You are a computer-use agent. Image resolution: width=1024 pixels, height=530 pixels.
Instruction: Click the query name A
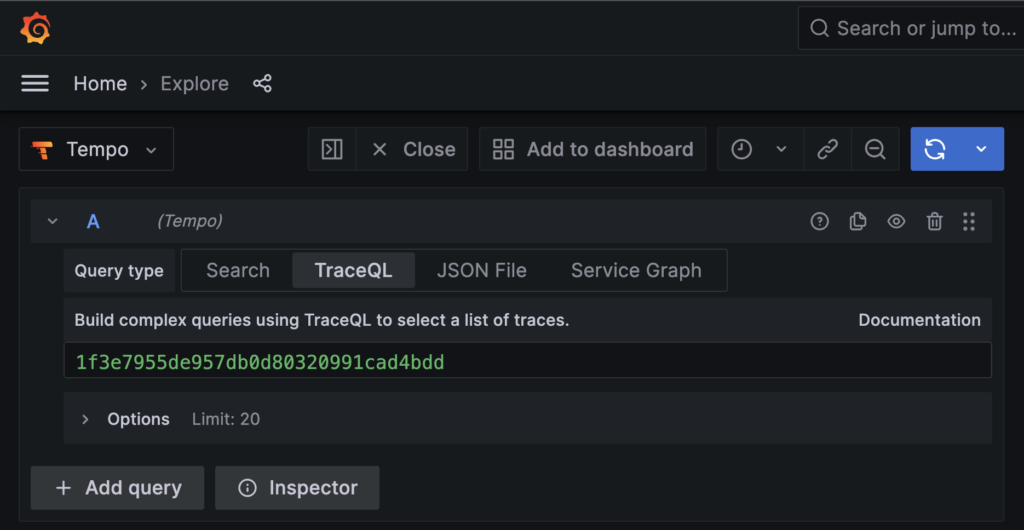[93, 221]
